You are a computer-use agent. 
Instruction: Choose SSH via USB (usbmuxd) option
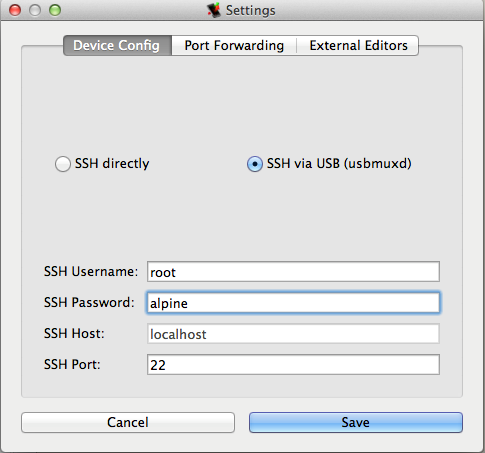pyautogui.click(x=255, y=164)
